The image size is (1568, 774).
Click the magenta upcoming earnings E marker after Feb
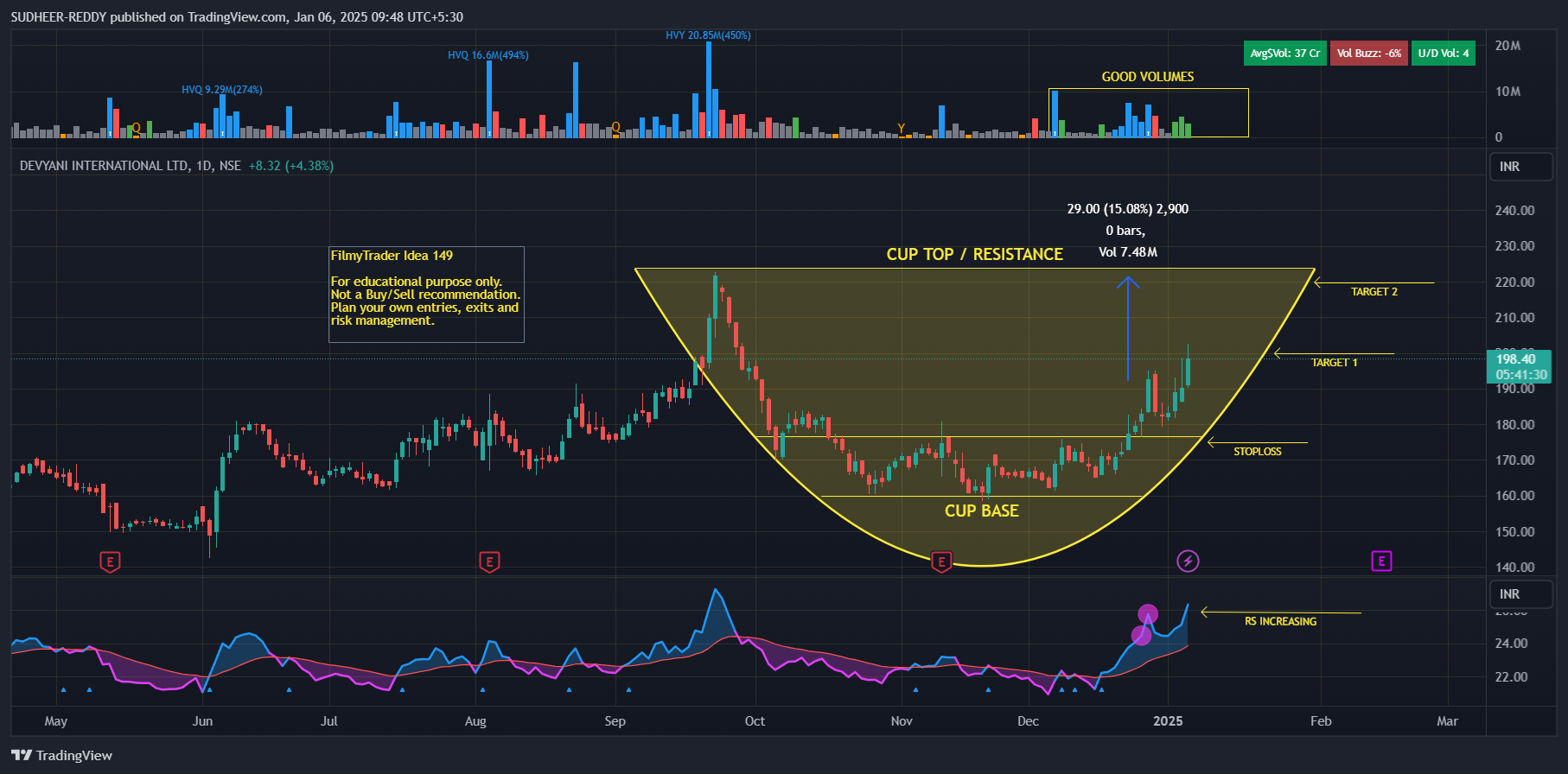1381,561
